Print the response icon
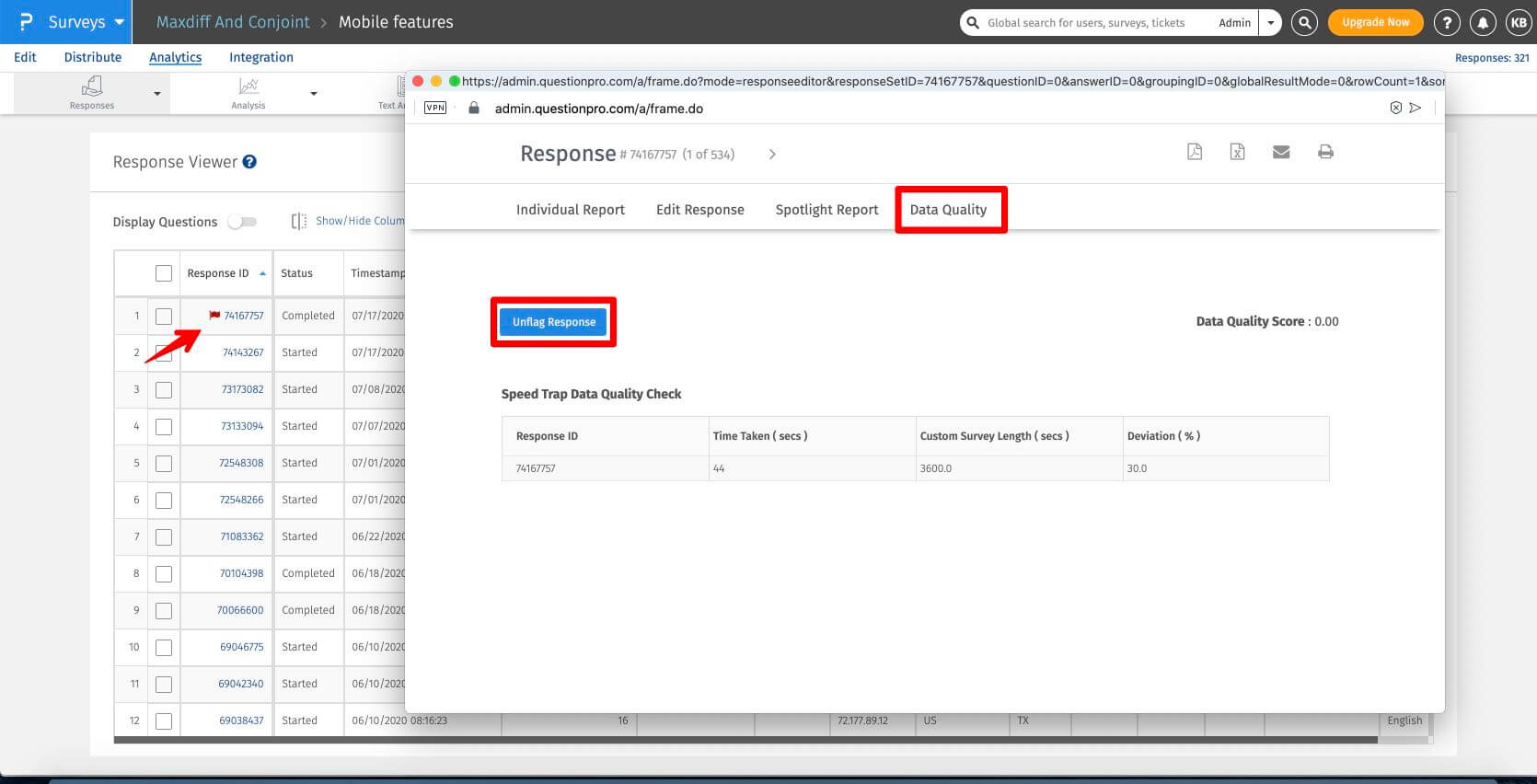The image size is (1537, 784). pos(1325,152)
